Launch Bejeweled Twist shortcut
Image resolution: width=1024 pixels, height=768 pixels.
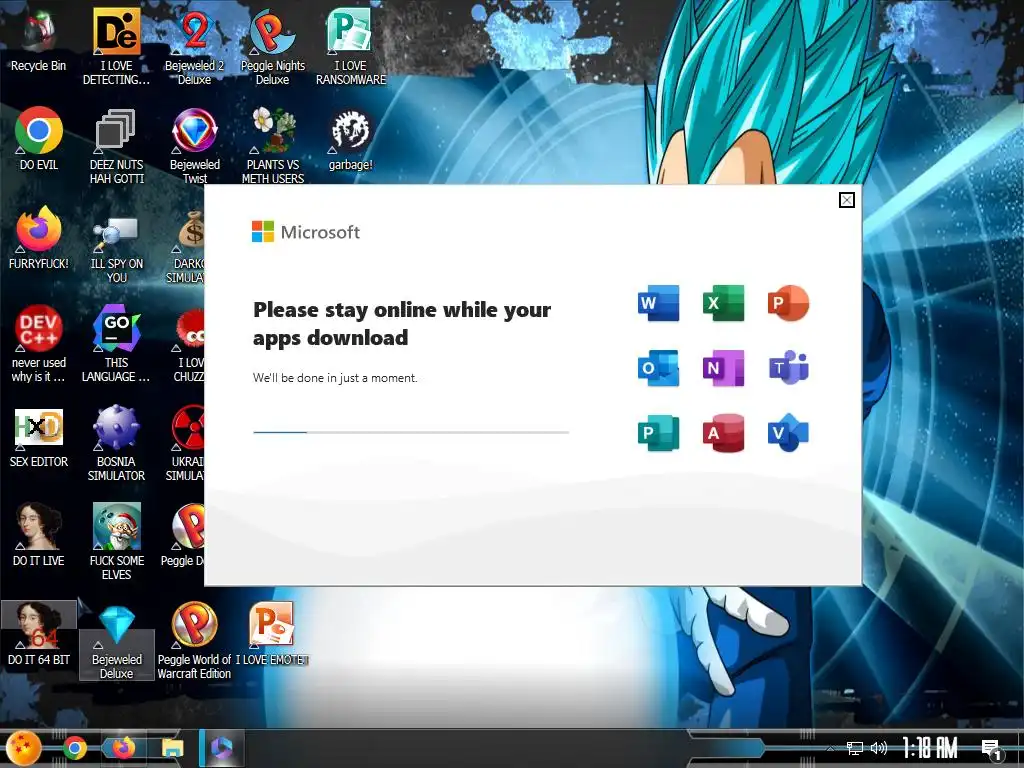tap(194, 145)
